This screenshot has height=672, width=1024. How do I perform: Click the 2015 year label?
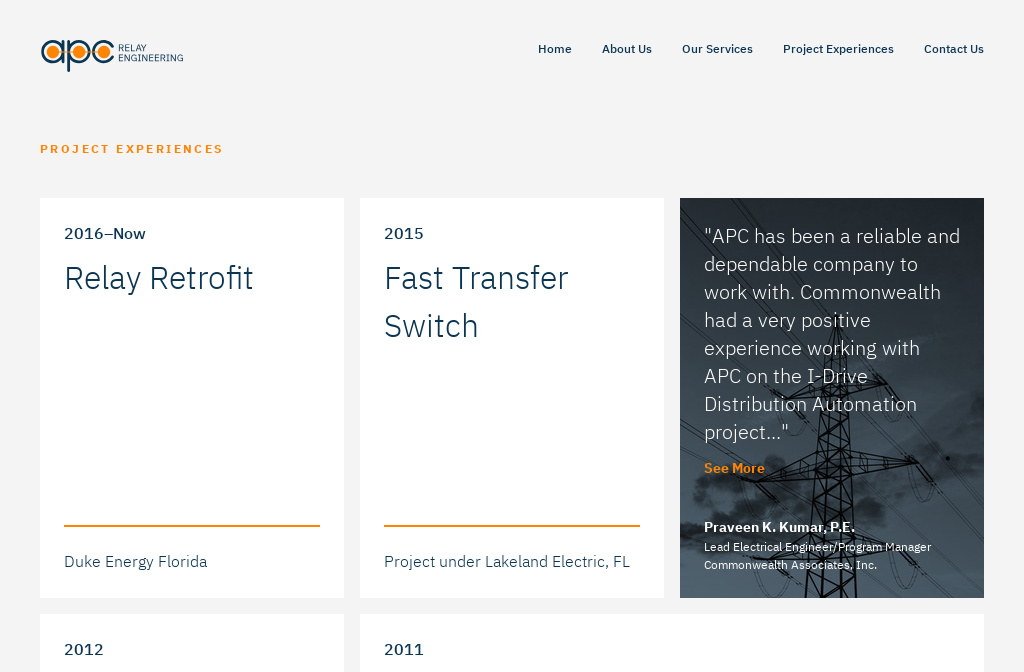403,232
